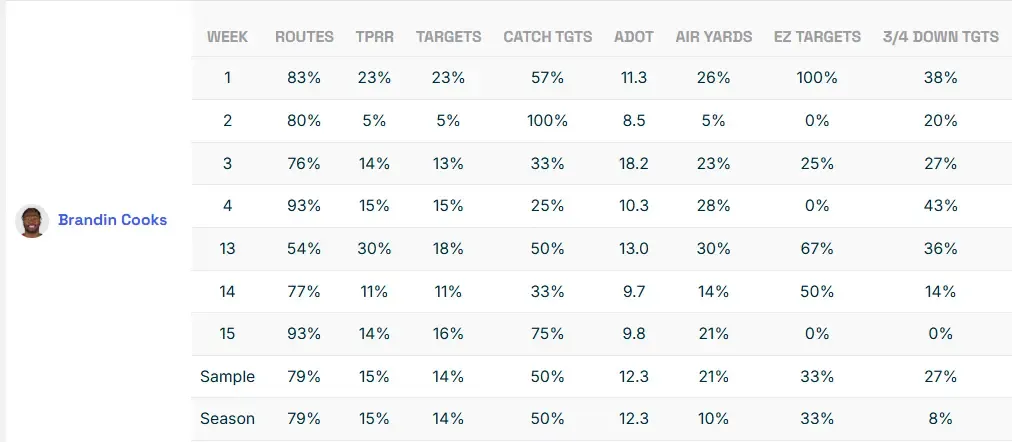1012x442 pixels.
Task: Select the EZ TARGETS column header
Action: 817,37
